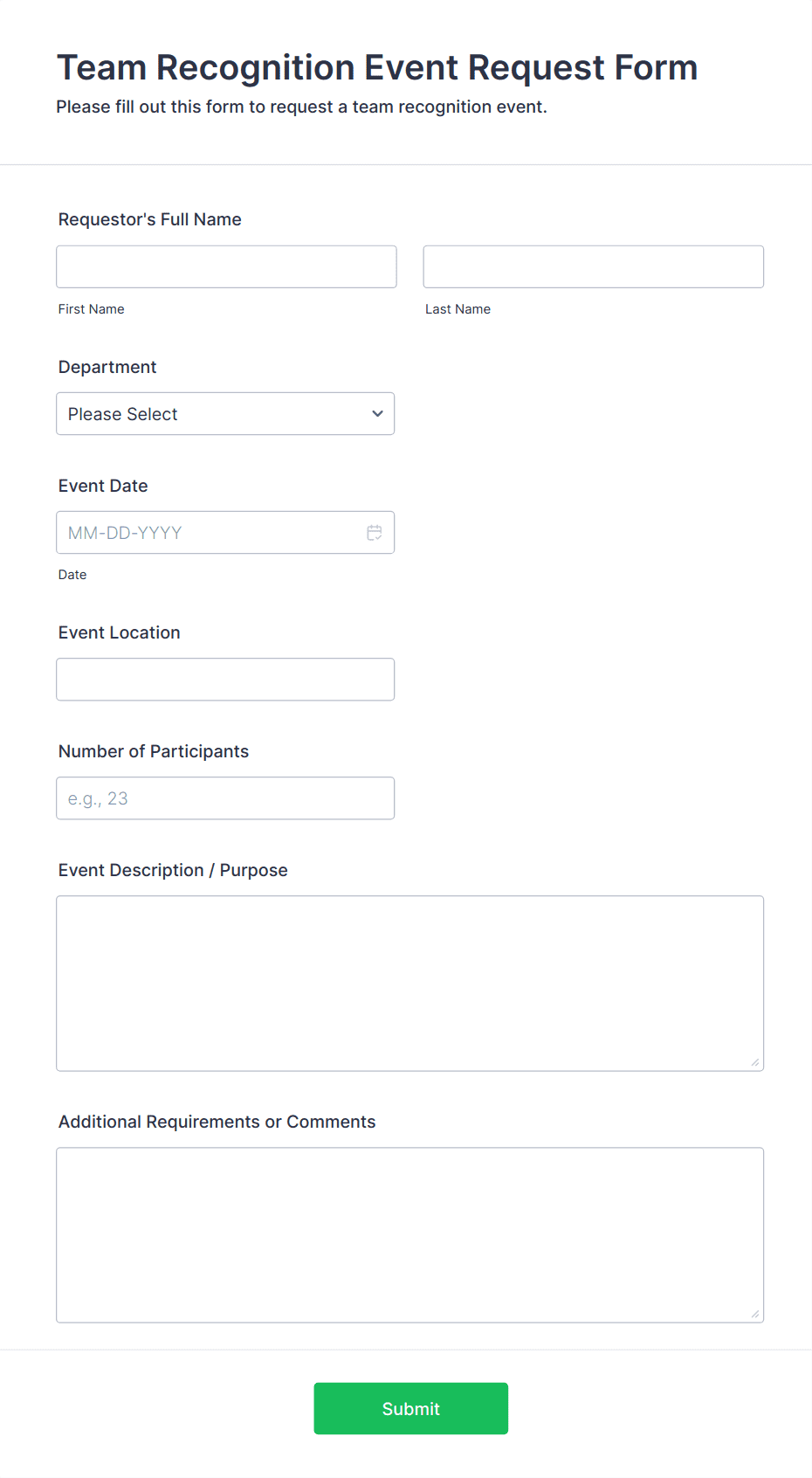Click the Number of Participants field
The width and height of the screenshot is (812, 1478).
click(225, 798)
